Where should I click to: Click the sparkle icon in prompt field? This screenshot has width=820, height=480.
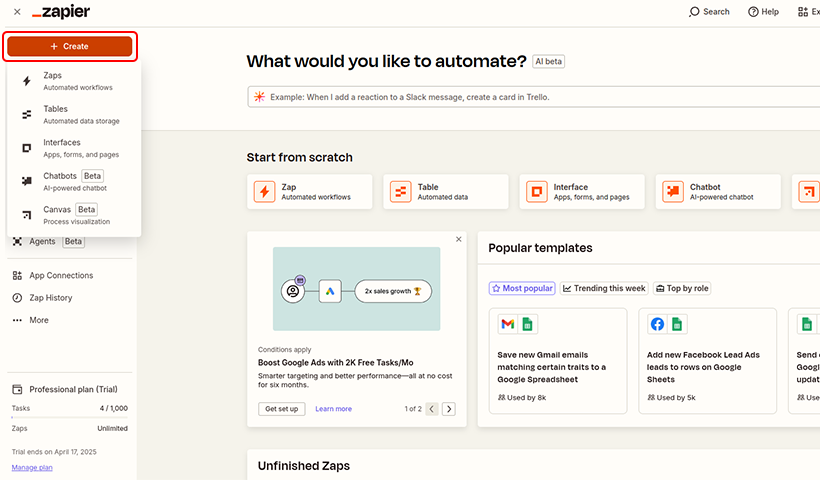pos(259,97)
